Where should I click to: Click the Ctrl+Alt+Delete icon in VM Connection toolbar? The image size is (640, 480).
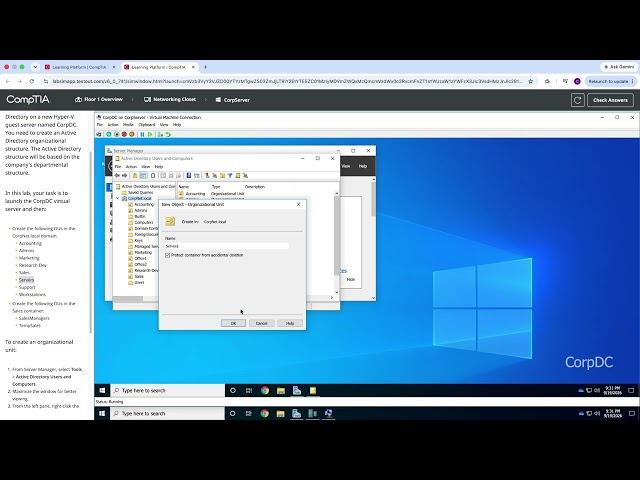[x=99, y=134]
